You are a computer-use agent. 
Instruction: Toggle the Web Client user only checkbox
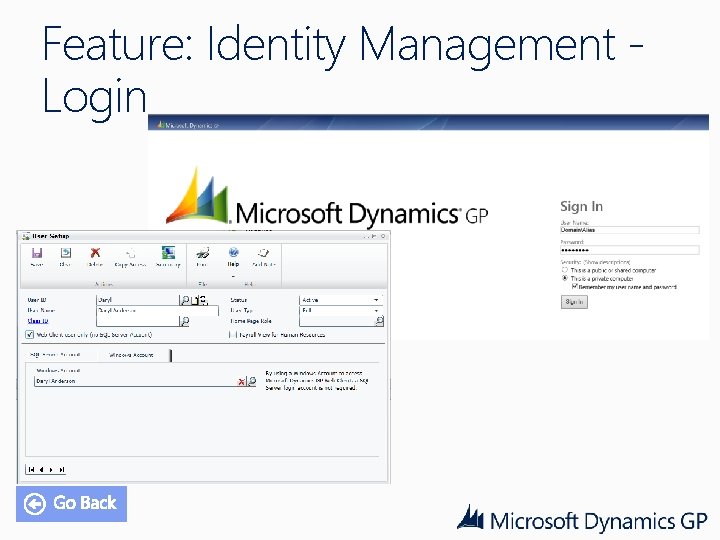coord(30,335)
